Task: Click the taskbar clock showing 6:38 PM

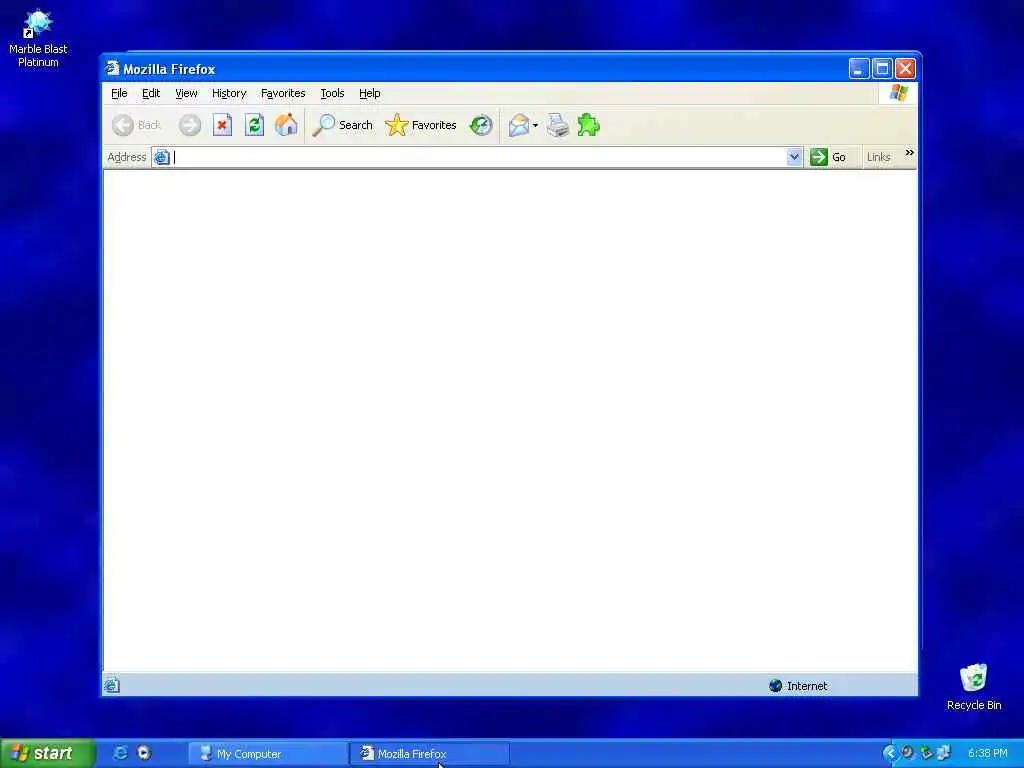Action: (x=987, y=753)
